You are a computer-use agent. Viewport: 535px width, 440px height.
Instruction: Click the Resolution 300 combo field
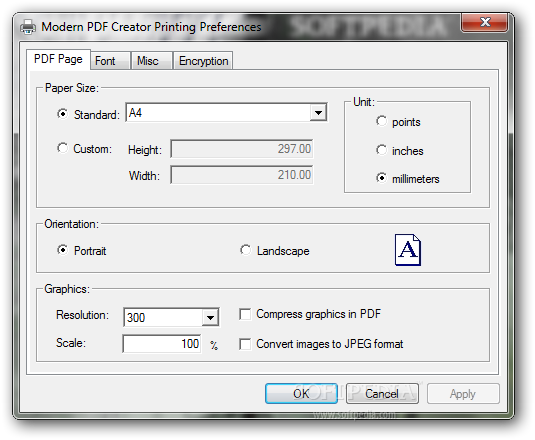[171, 318]
